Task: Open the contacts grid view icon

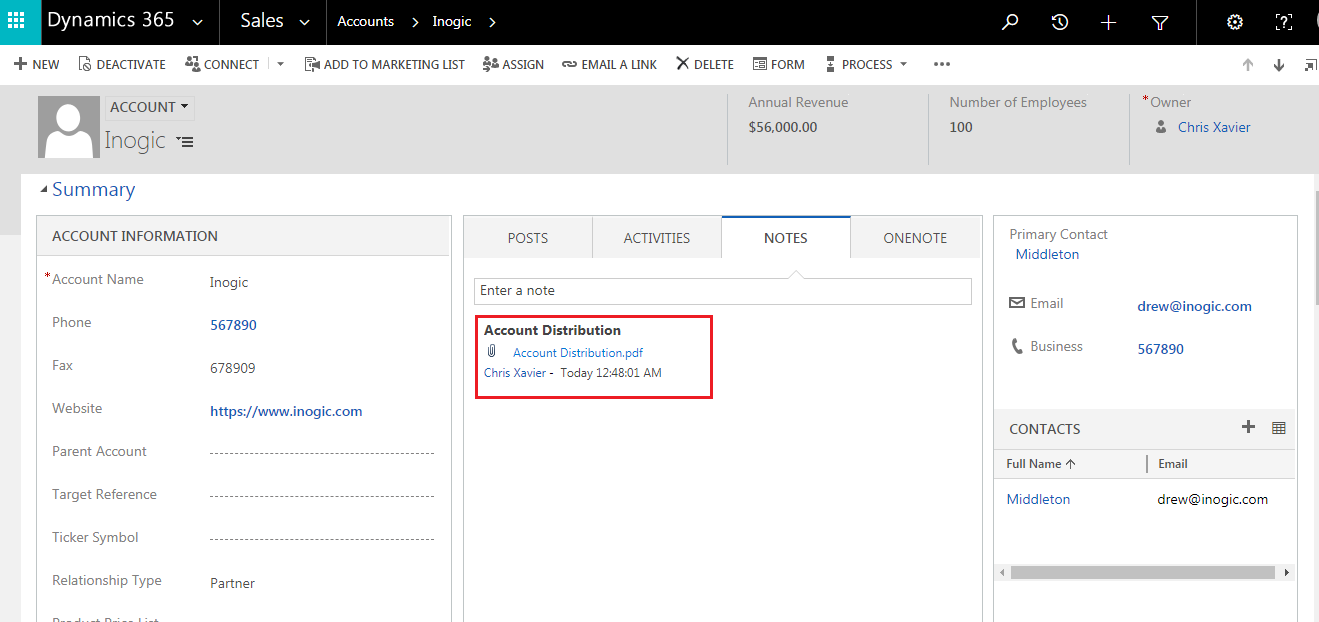Action: (x=1278, y=428)
